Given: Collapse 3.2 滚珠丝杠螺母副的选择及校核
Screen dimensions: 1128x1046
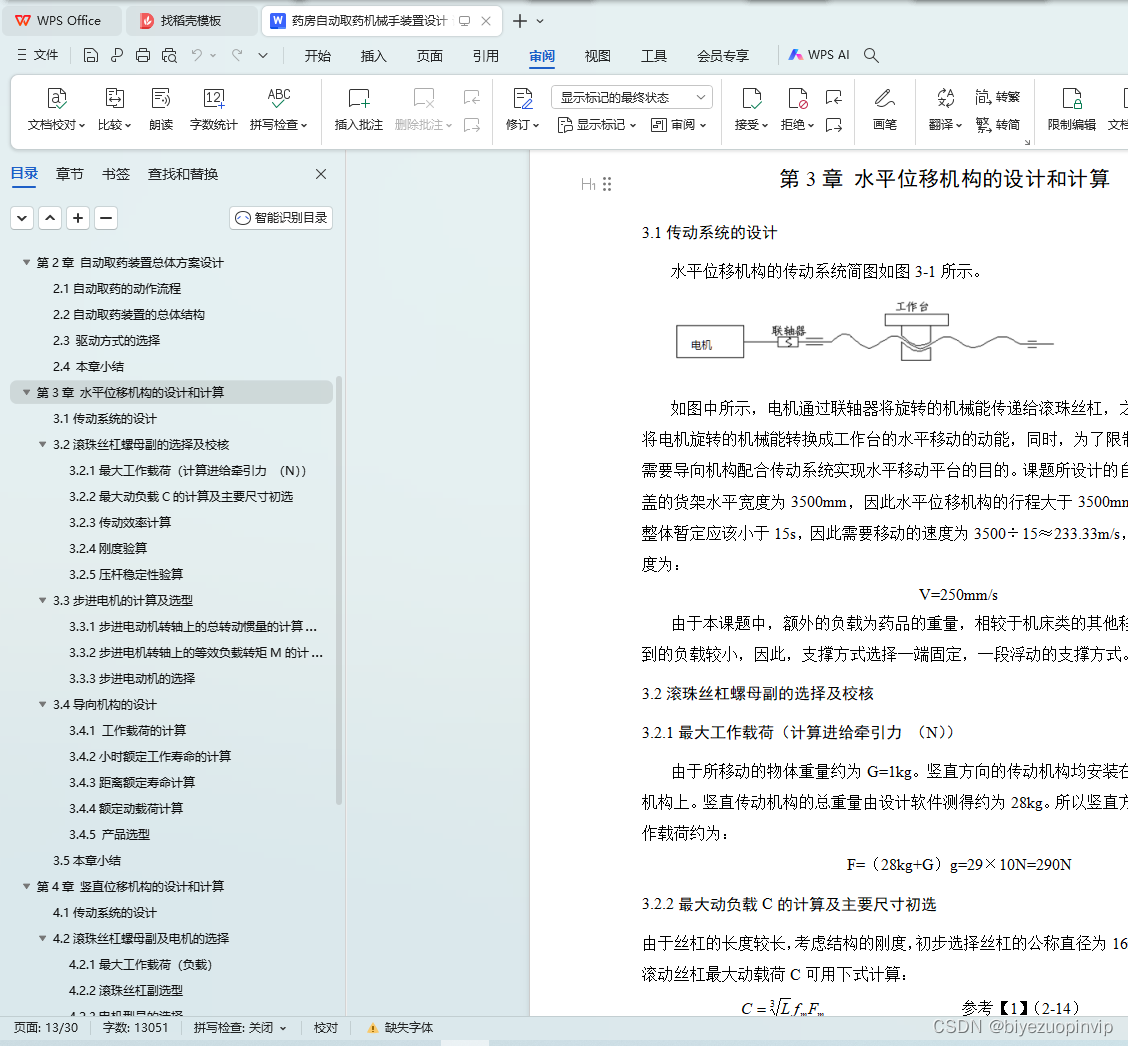Looking at the screenshot, I should coord(42,445).
